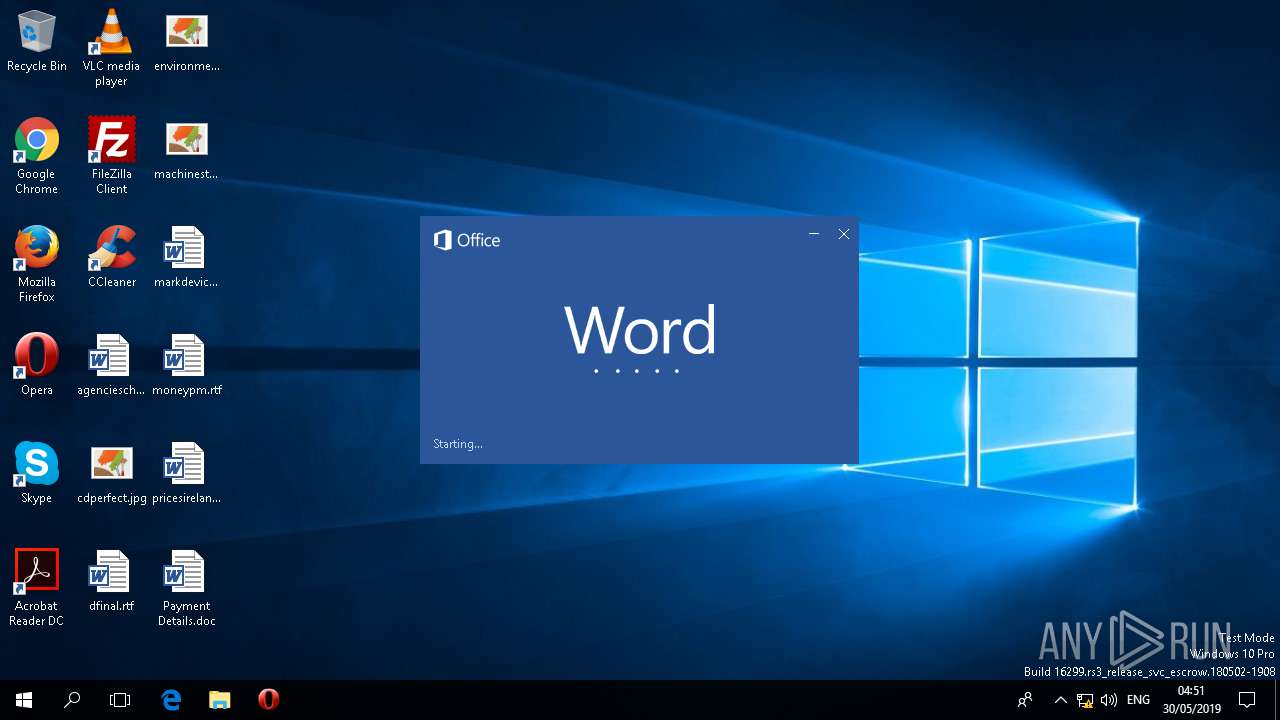The image size is (1280, 720).
Task: Select the moneypm.rtf document icon
Action: click(186, 366)
